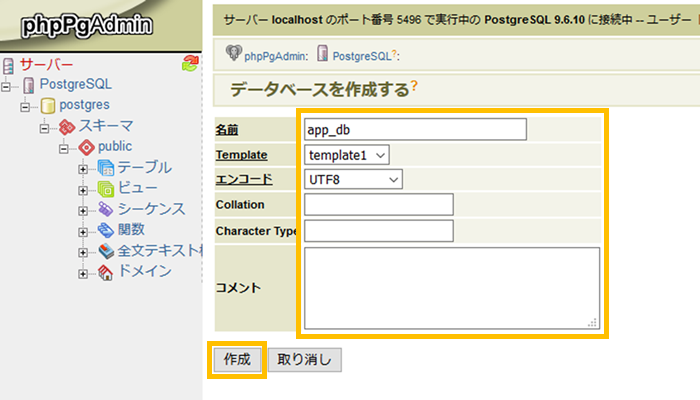Click the スキーマ schema icon
Viewport: 700px width, 400px height.
67,126
